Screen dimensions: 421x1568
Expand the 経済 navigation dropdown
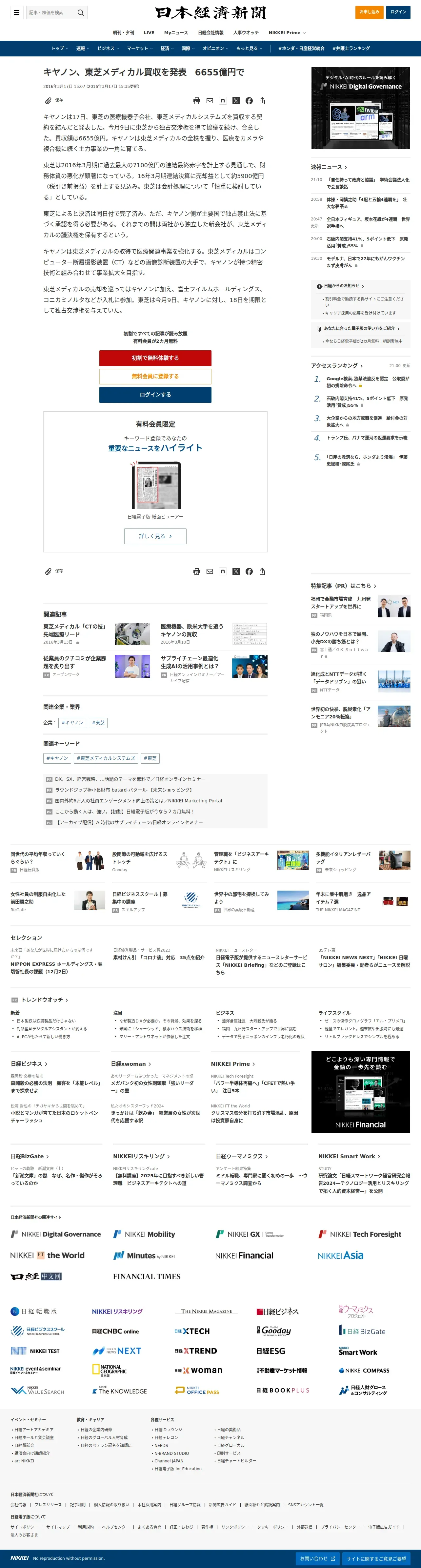pyautogui.click(x=167, y=49)
